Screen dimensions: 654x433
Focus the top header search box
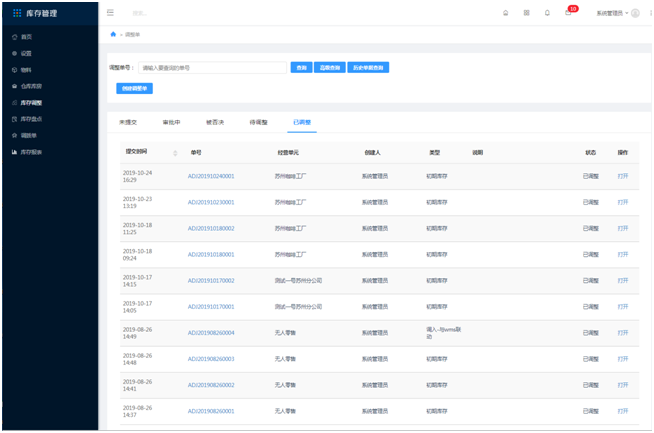(x=140, y=13)
